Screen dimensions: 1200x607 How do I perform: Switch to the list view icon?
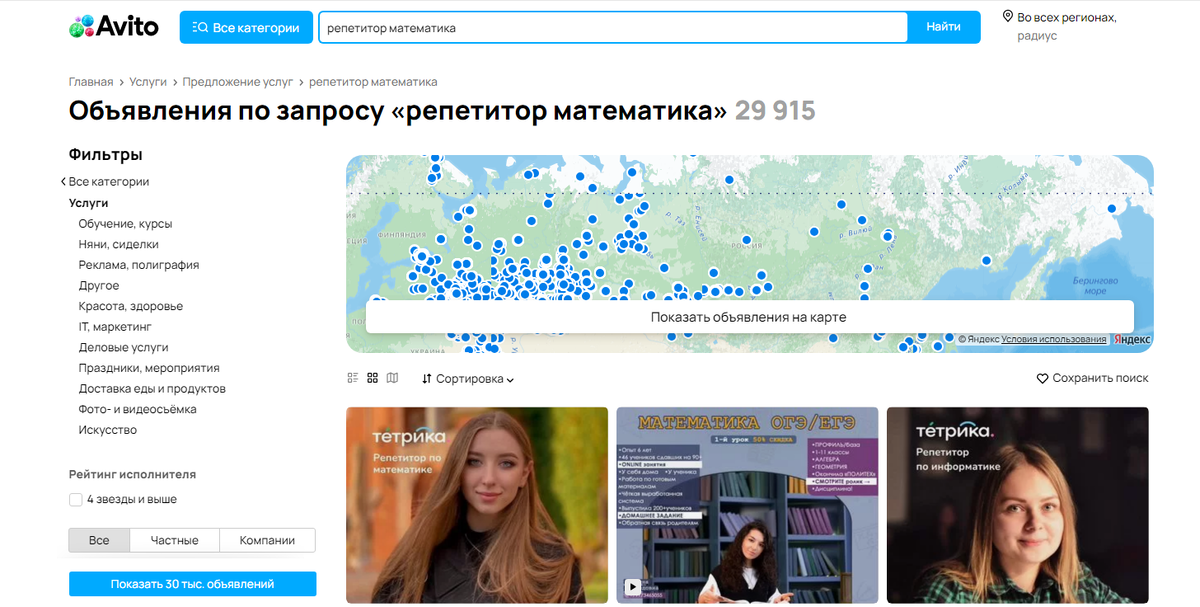[x=352, y=378]
